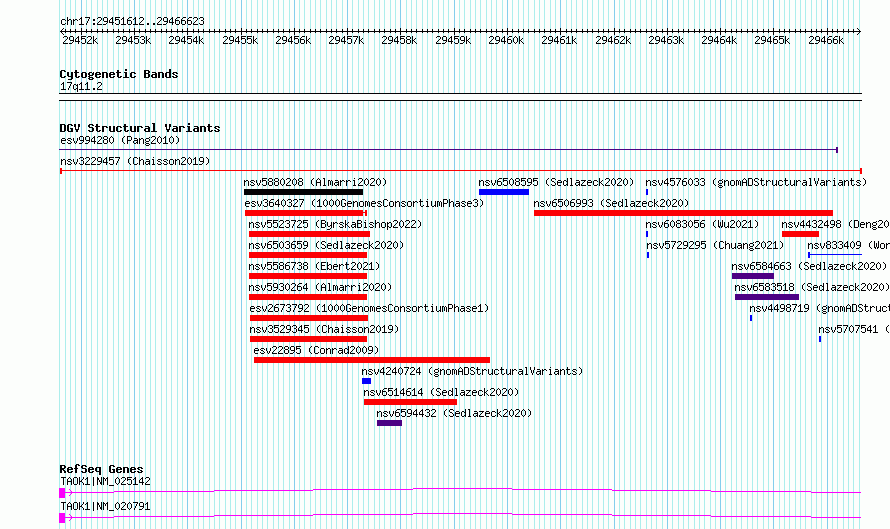Click the magenta exon block of TAOK1|NM_025142
Image resolution: width=890 pixels, height=529 pixels.
point(62,493)
